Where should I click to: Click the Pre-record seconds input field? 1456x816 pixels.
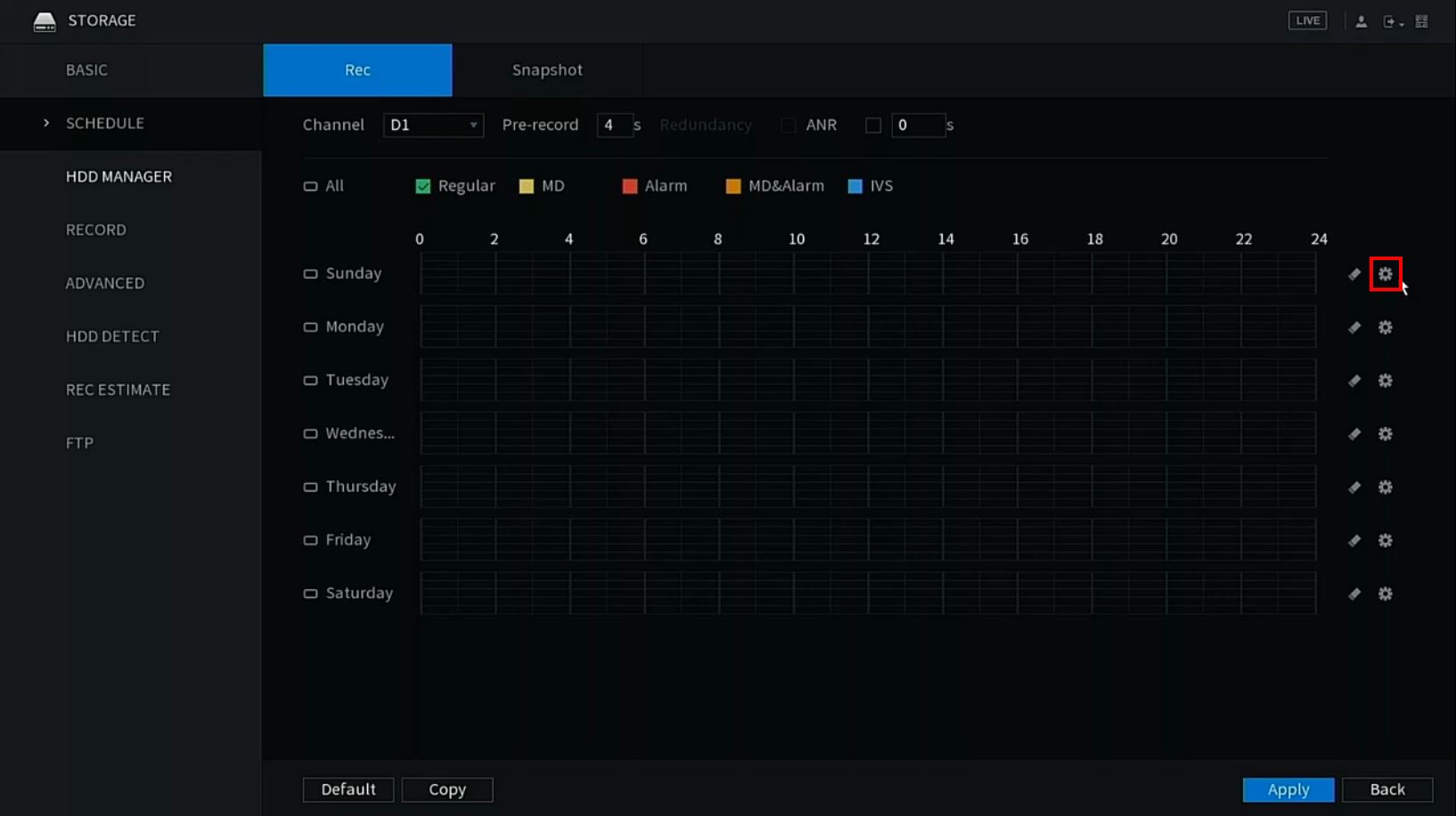pyautogui.click(x=614, y=126)
